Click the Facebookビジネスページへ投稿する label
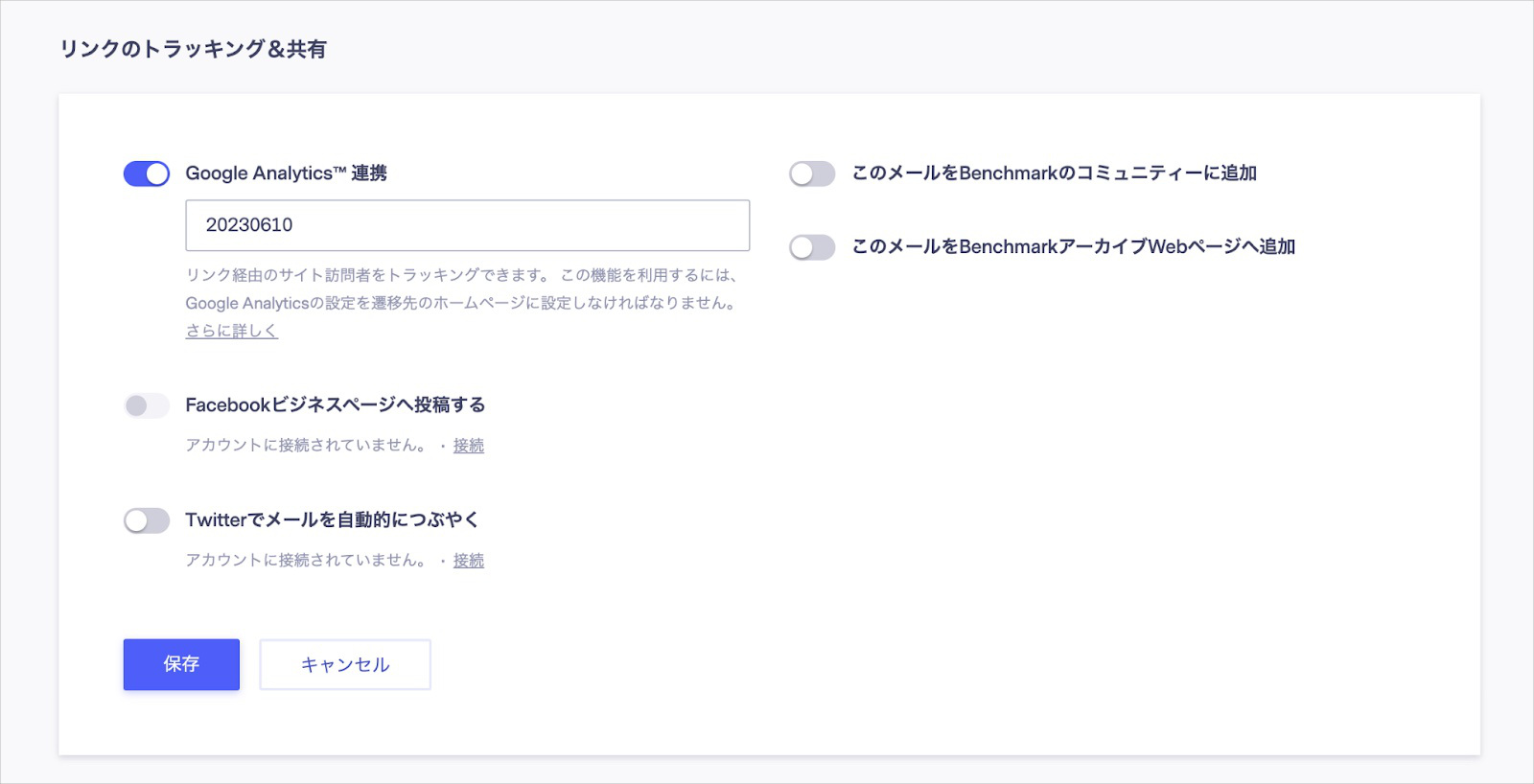Viewport: 1534px width, 784px height. [335, 405]
